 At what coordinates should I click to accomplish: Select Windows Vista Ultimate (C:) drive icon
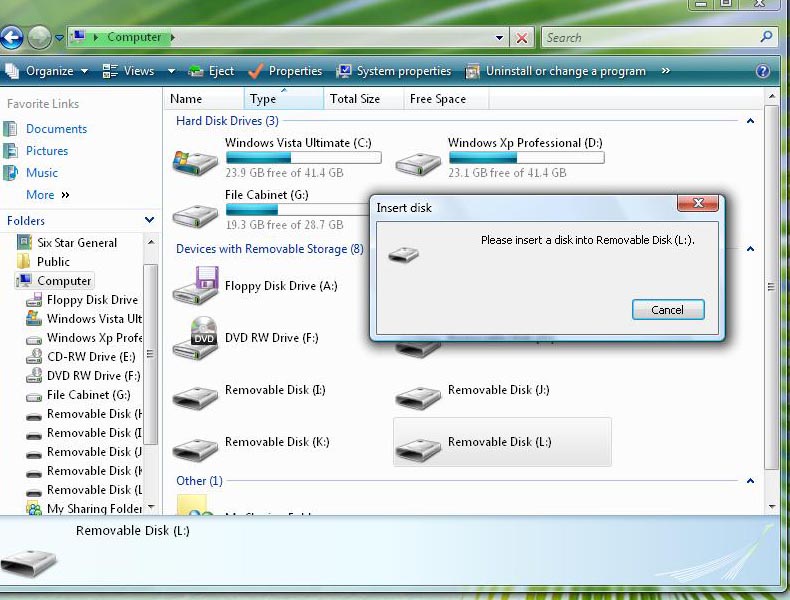(195, 162)
